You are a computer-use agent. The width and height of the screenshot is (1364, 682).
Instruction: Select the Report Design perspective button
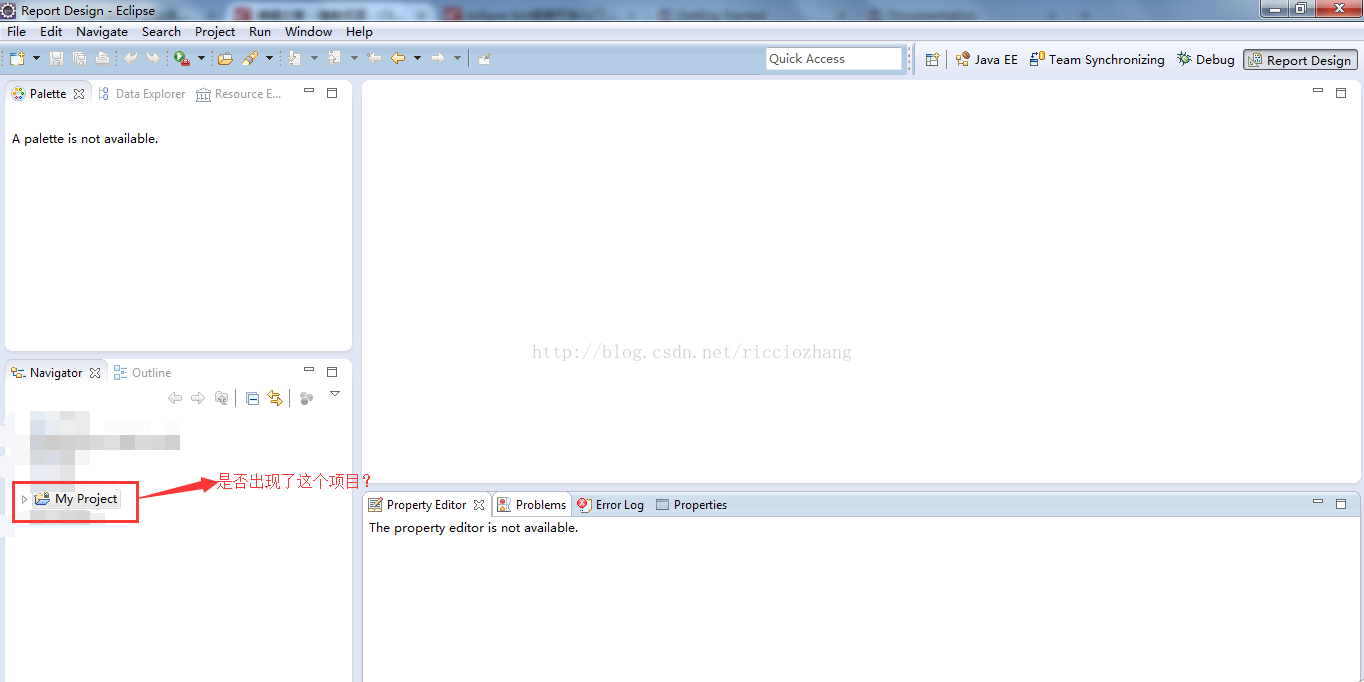[1300, 60]
